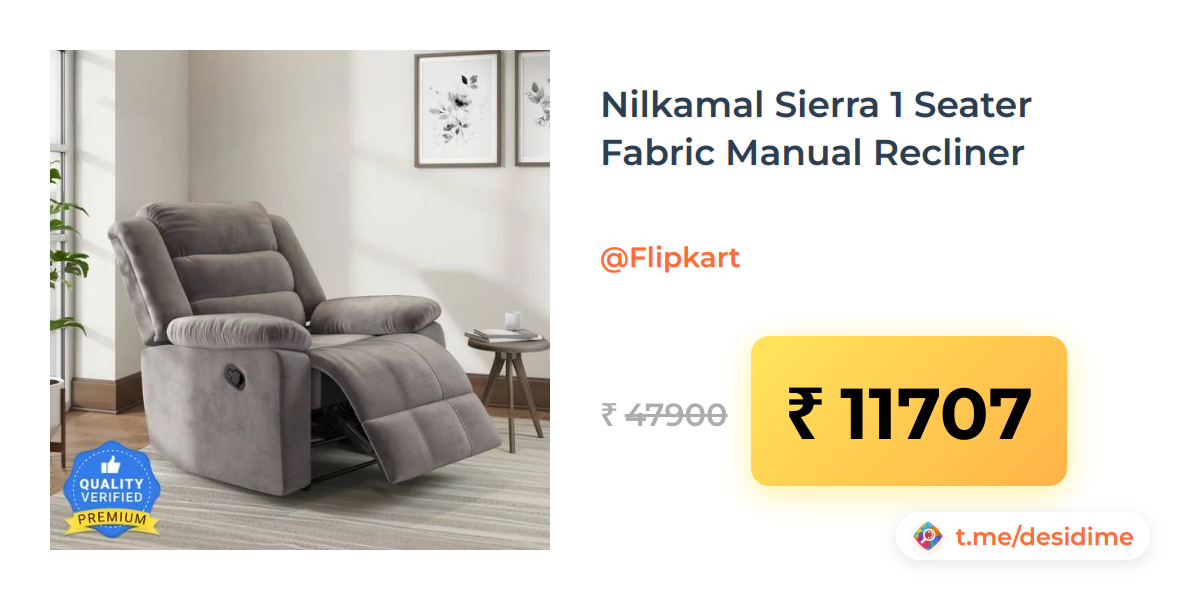Image resolution: width=1200 pixels, height=600 pixels.
Task: Click the thumbs-up icon on the badge
Action: point(110,465)
